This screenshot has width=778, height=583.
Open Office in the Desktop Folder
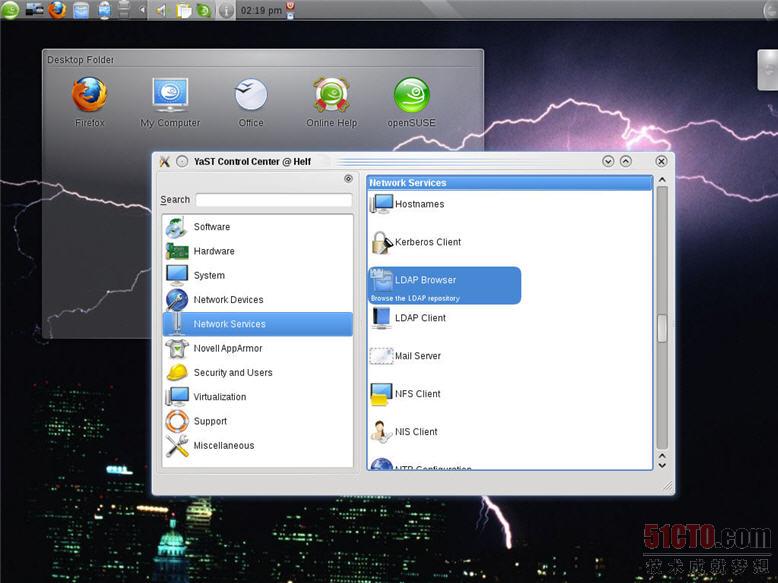tap(251, 102)
